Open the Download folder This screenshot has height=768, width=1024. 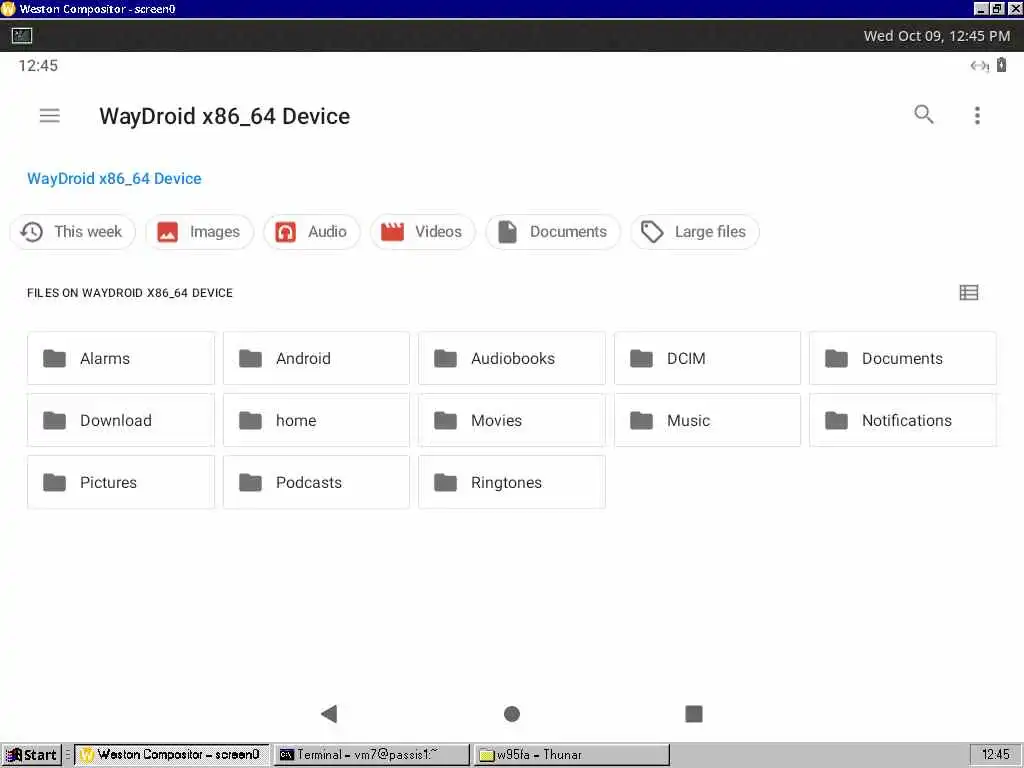click(x=121, y=420)
